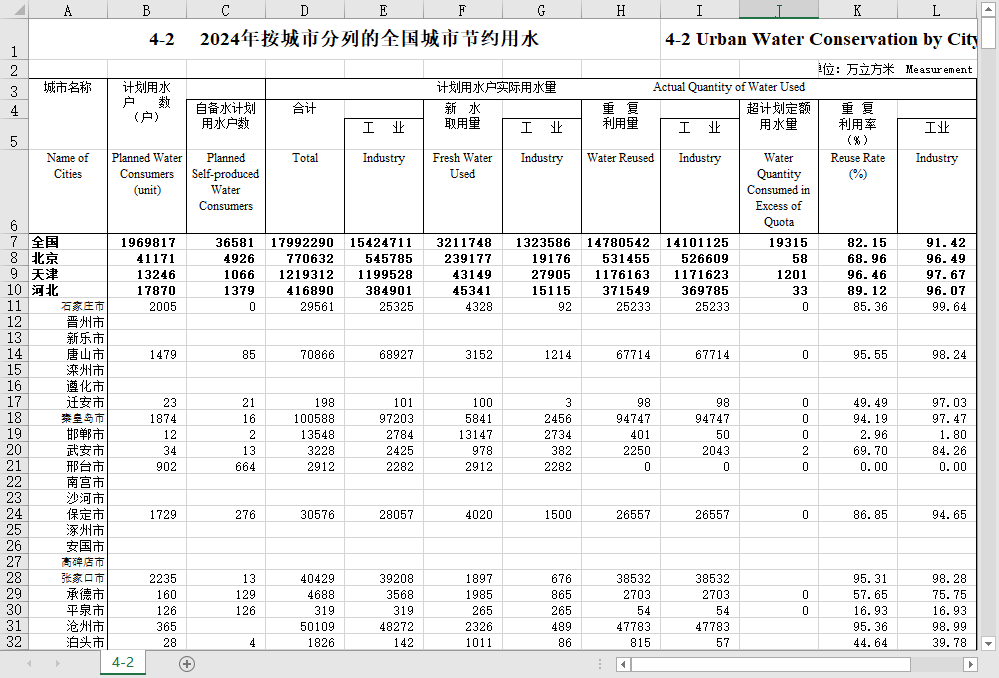Select row 32 header
Screen dimensions: 999x678
click(14, 642)
